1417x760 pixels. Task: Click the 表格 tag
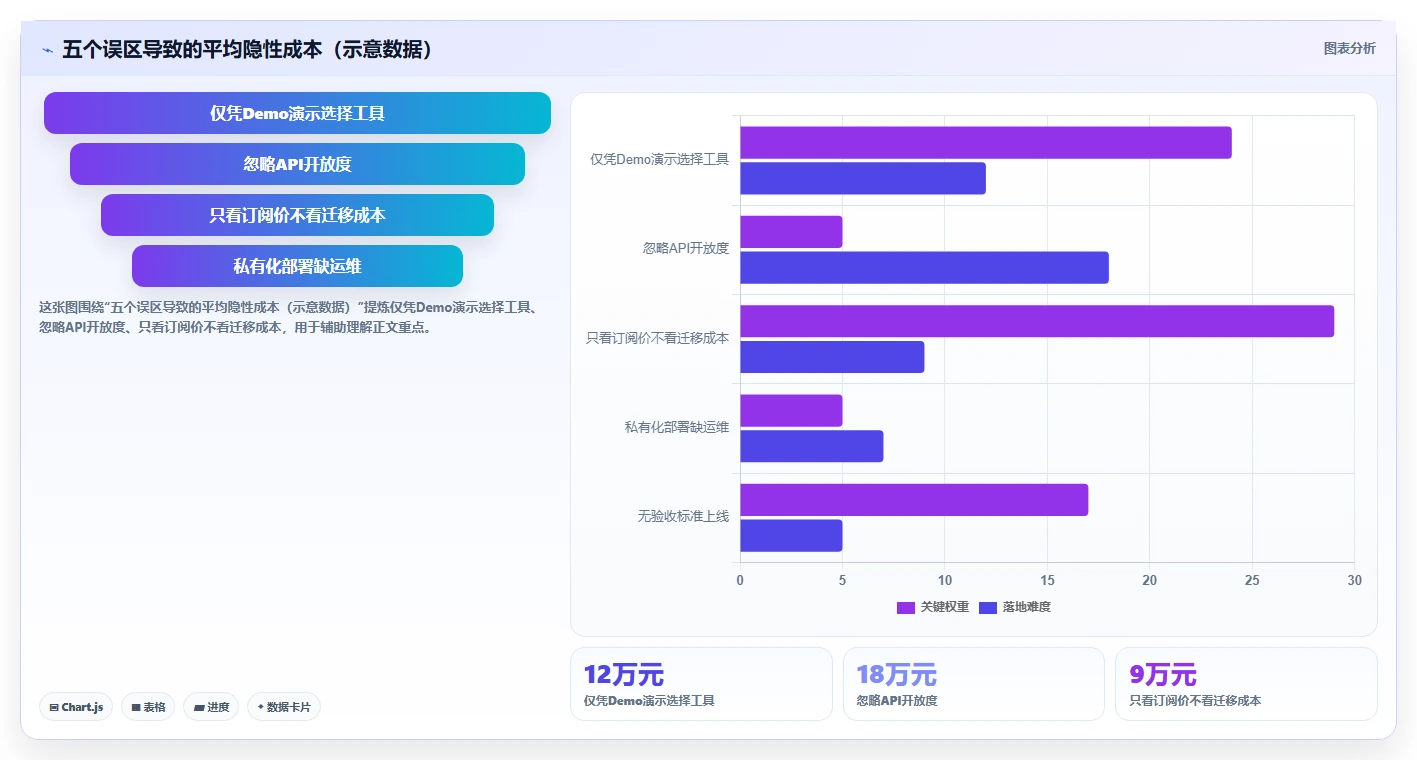(x=148, y=707)
